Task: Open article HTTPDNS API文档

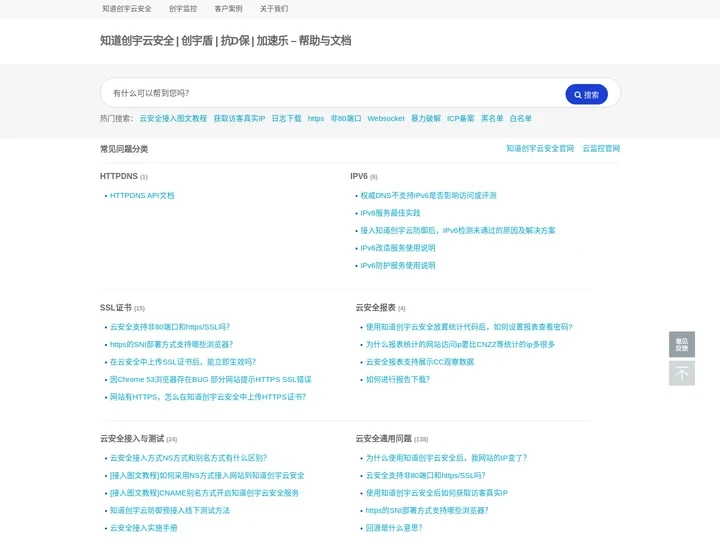Action: coord(142,196)
